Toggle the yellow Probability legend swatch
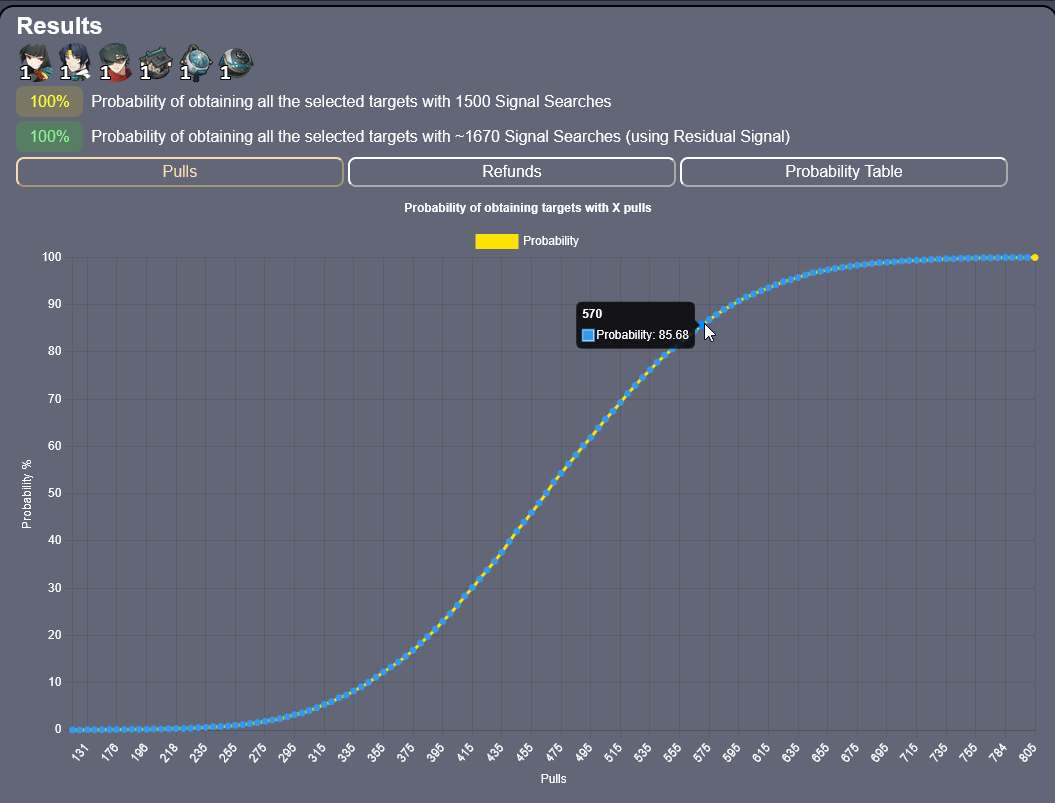This screenshot has width=1055, height=803. tap(497, 241)
